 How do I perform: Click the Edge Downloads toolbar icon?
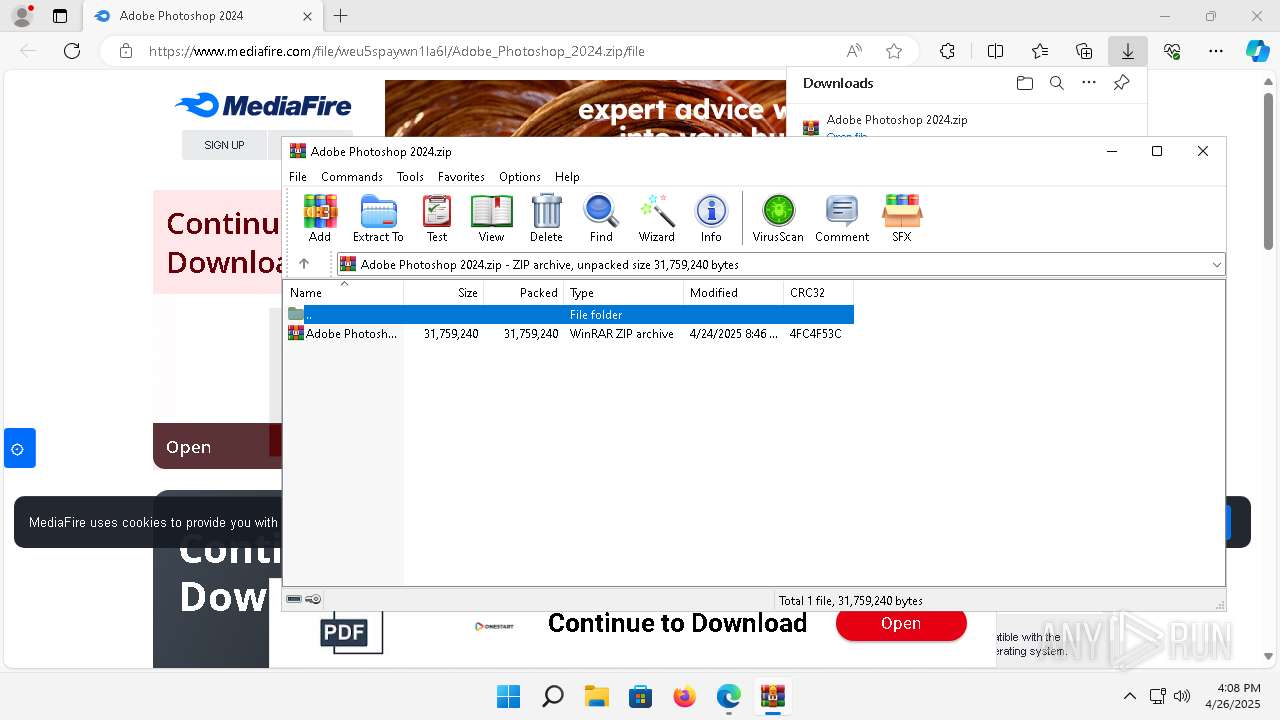pyautogui.click(x=1127, y=51)
